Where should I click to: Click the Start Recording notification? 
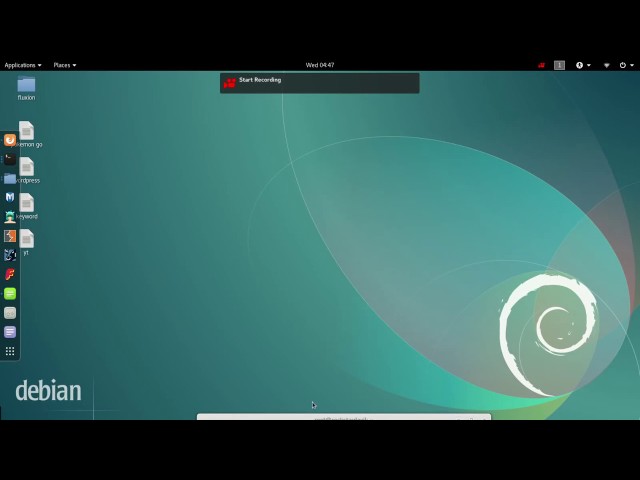(320, 83)
